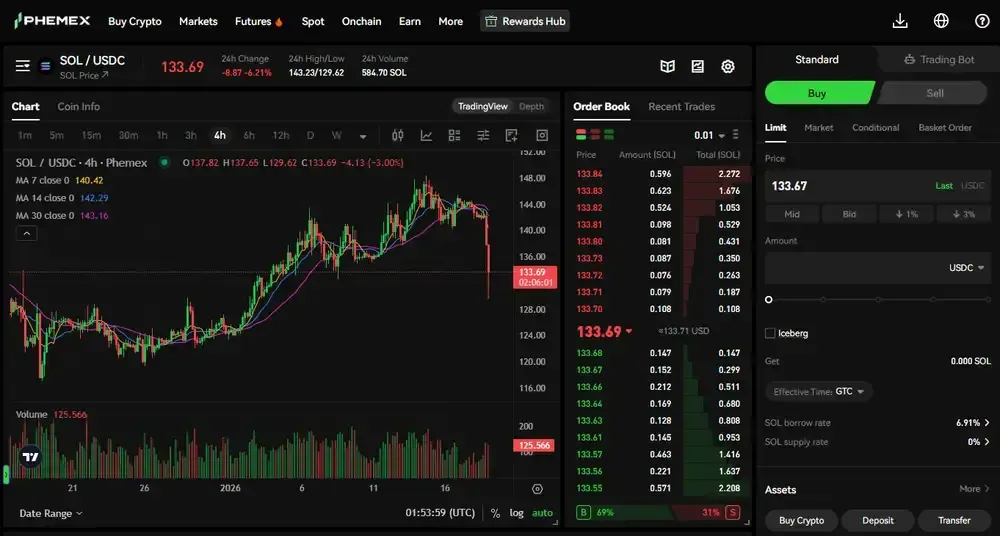Take chart snapshot with camera icon
This screenshot has height=536, width=1000.
(542, 135)
